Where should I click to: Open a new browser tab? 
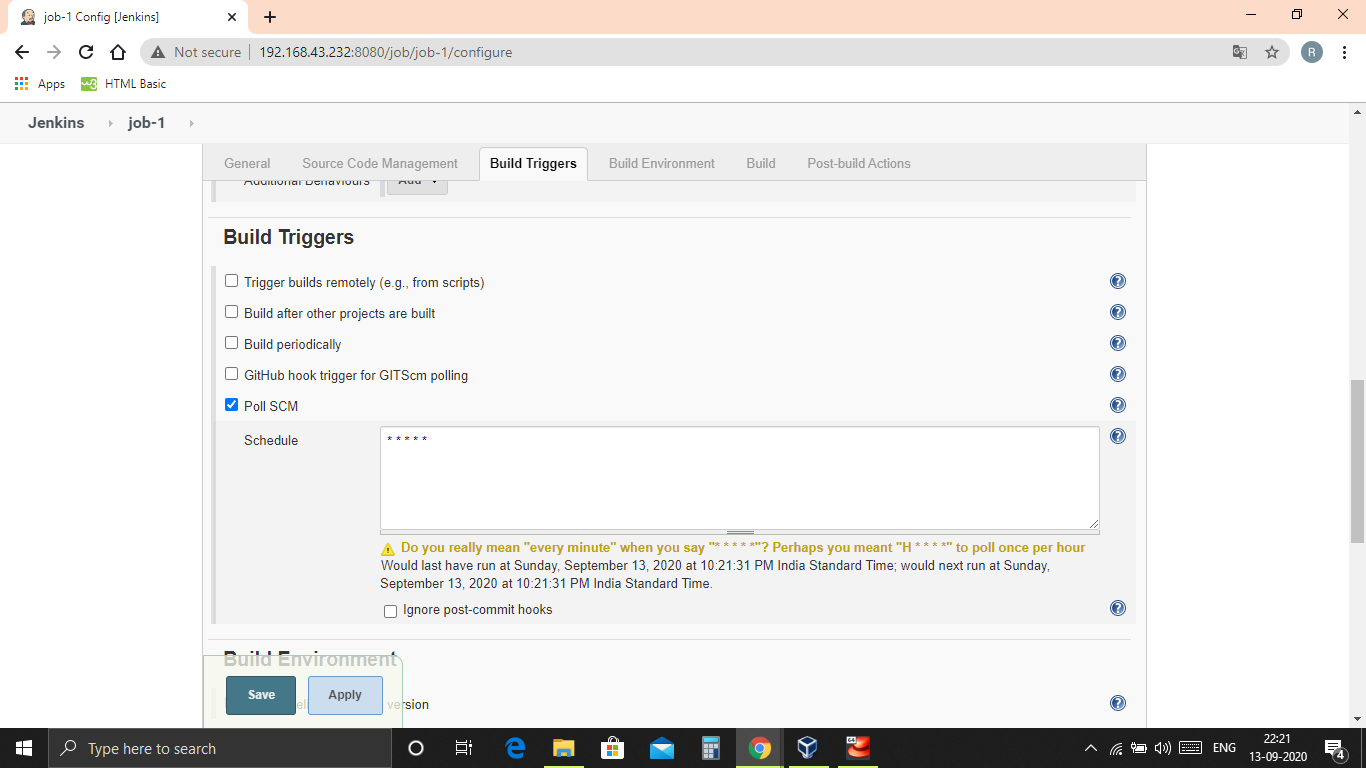point(270,17)
